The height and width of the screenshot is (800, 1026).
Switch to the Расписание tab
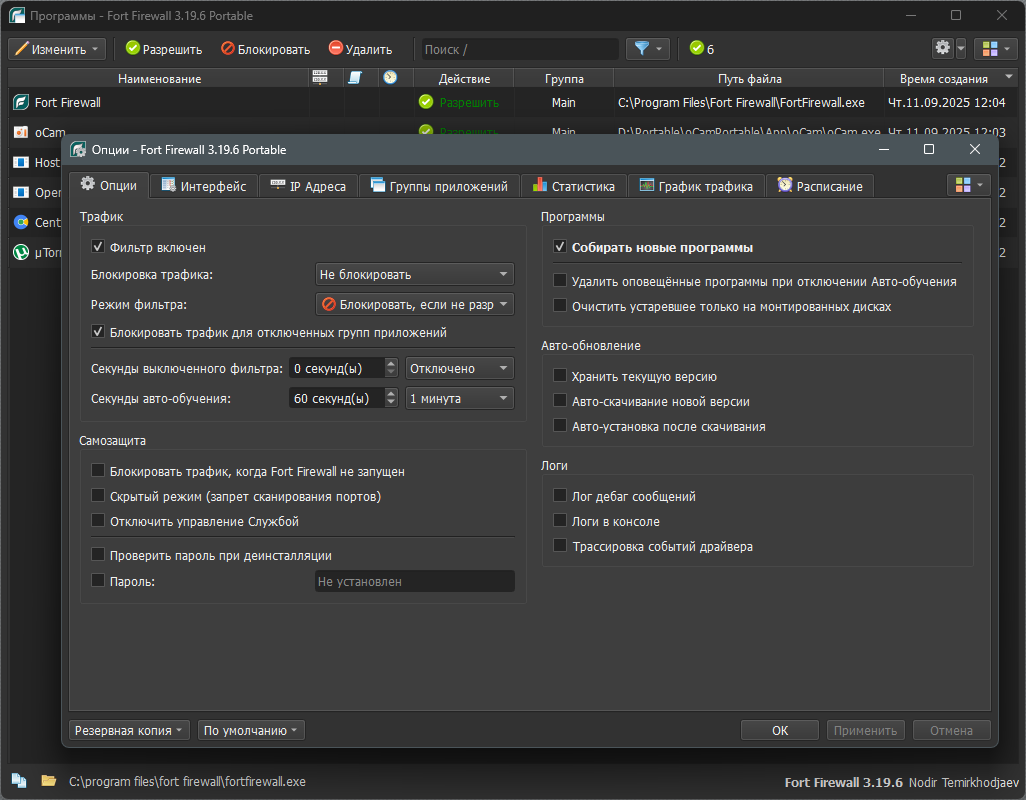click(x=820, y=186)
